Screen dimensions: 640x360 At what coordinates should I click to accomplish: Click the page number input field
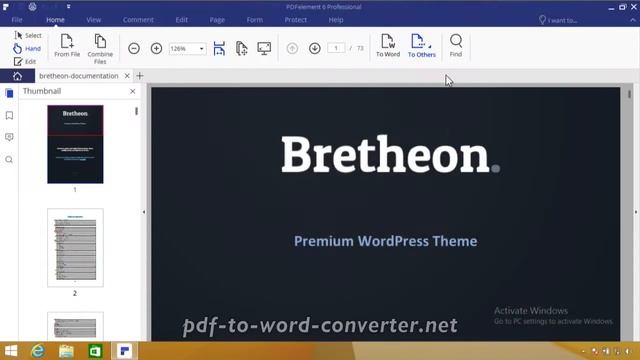click(x=336, y=48)
